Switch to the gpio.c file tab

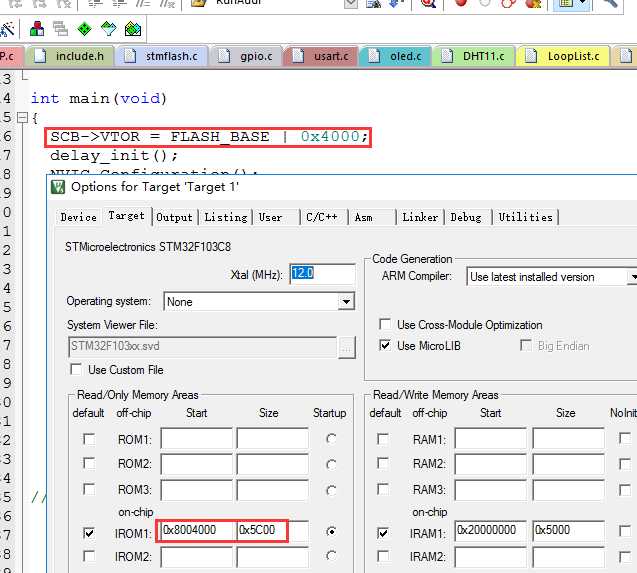[245, 56]
